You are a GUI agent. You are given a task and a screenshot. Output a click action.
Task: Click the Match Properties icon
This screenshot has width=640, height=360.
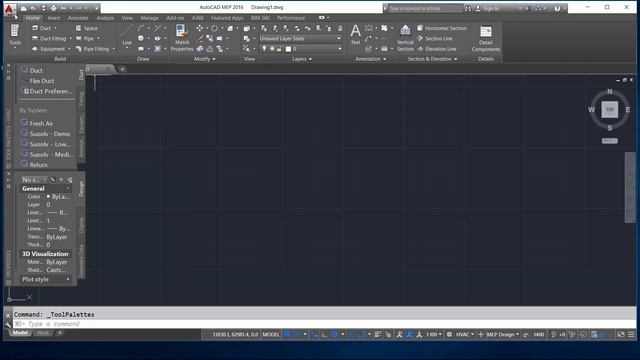pyautogui.click(x=182, y=38)
